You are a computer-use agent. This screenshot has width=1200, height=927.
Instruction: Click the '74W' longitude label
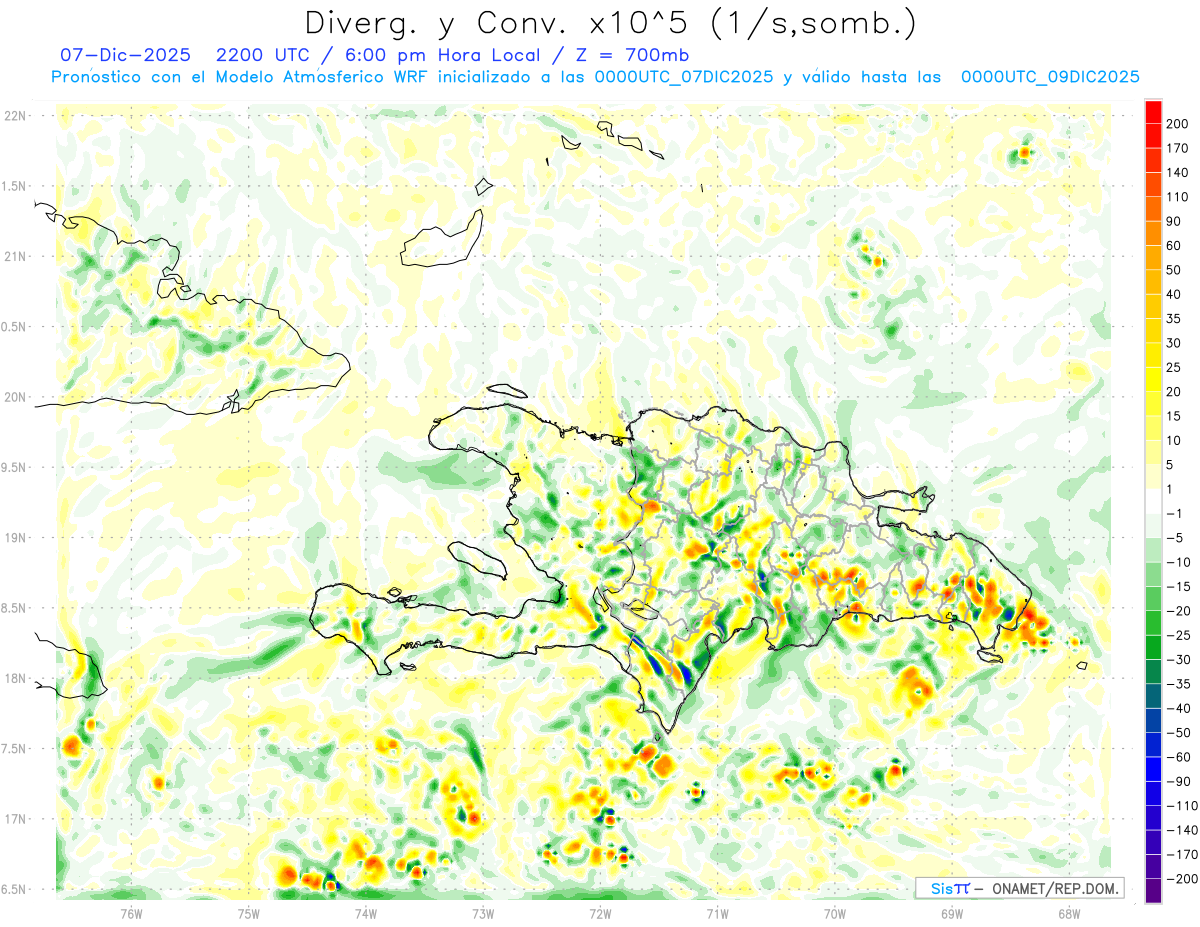(366, 913)
